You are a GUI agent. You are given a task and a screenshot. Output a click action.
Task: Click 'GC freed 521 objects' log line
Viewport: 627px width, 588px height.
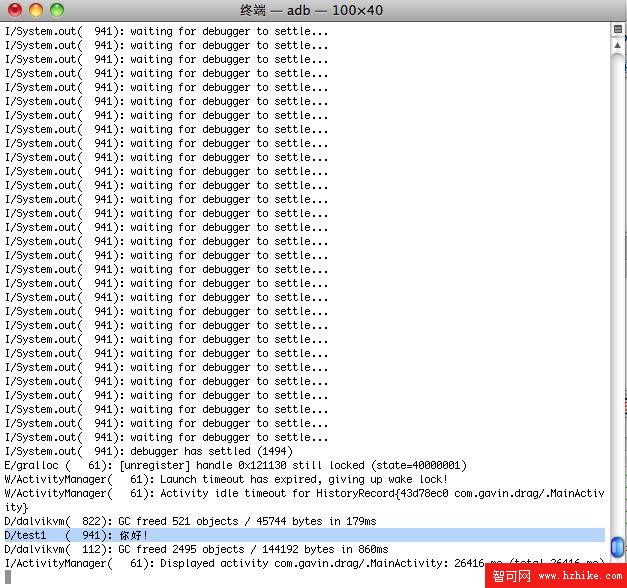point(190,521)
